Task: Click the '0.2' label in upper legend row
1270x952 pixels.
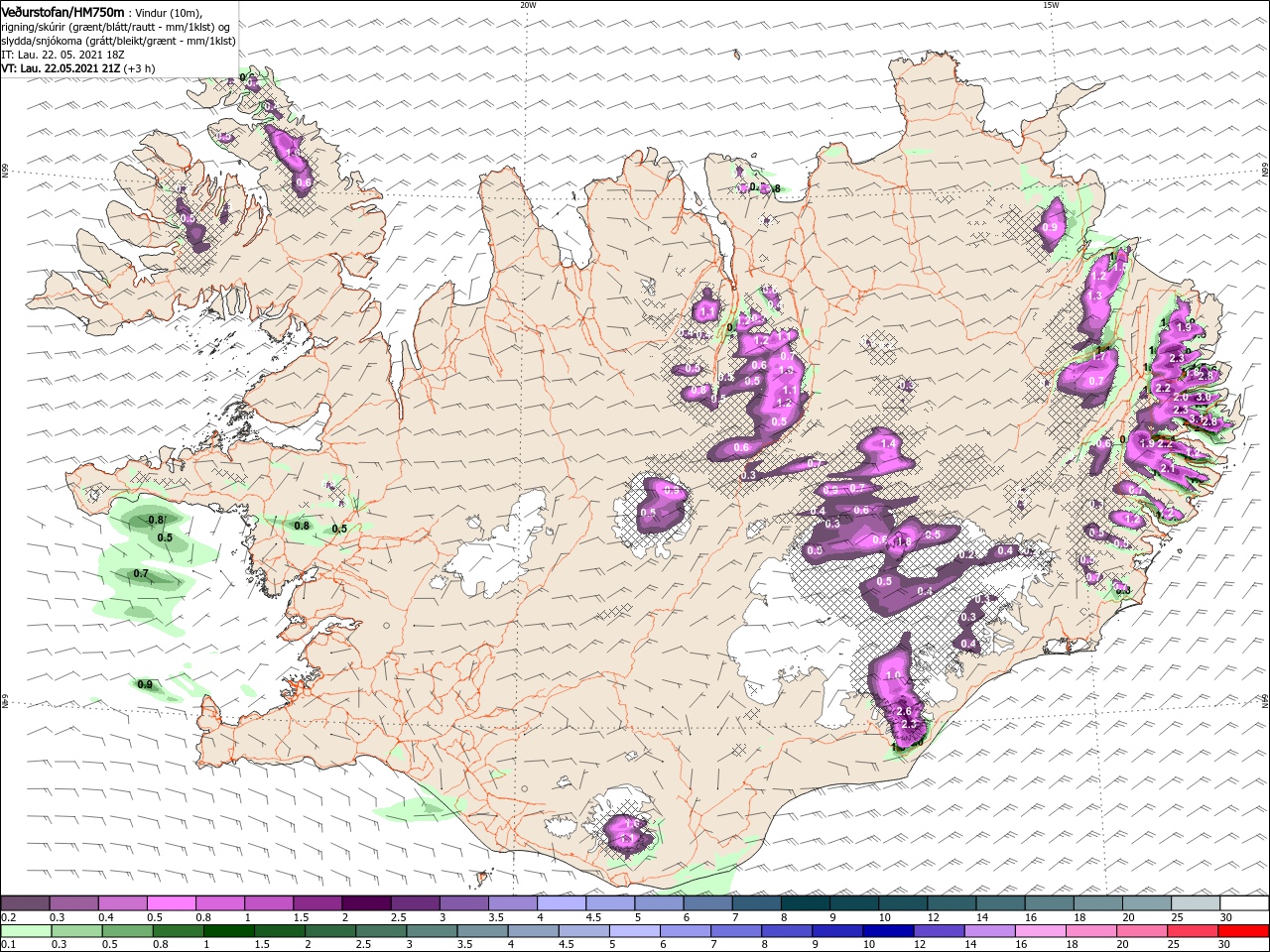Action: pyautogui.click(x=8, y=917)
